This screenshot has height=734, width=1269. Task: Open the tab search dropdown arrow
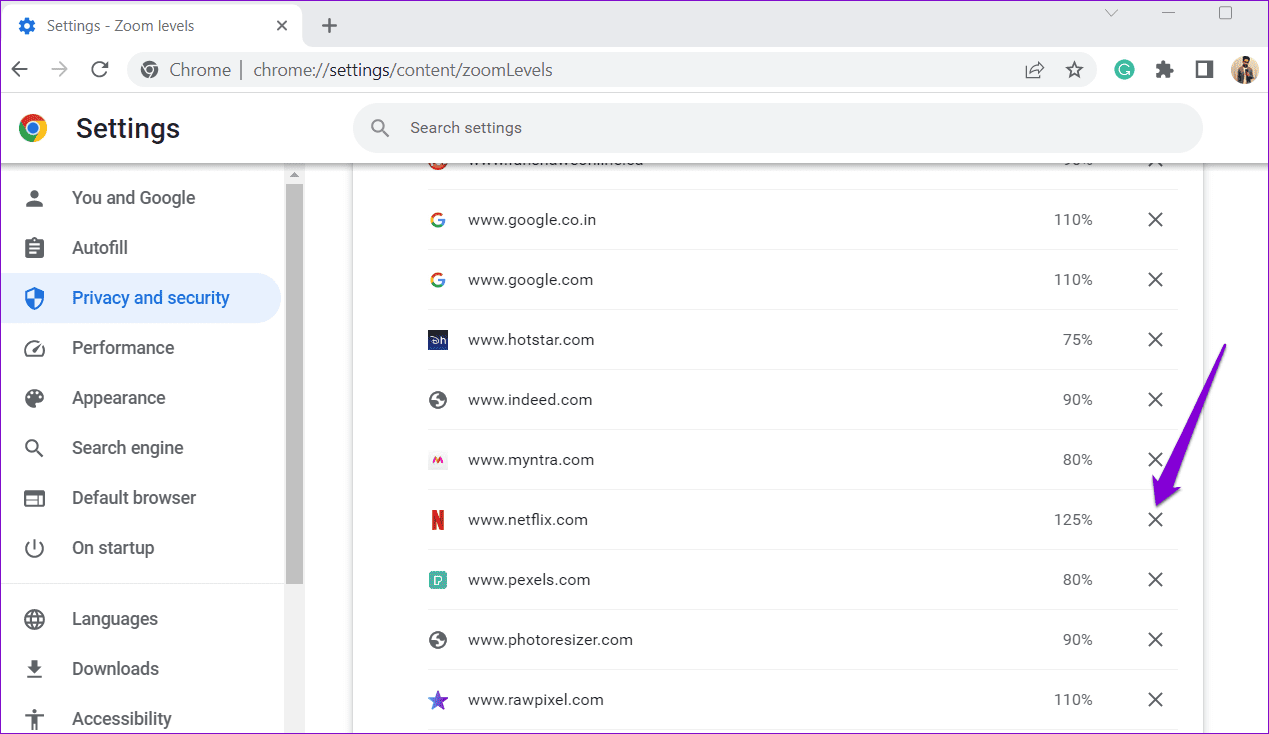click(1111, 13)
